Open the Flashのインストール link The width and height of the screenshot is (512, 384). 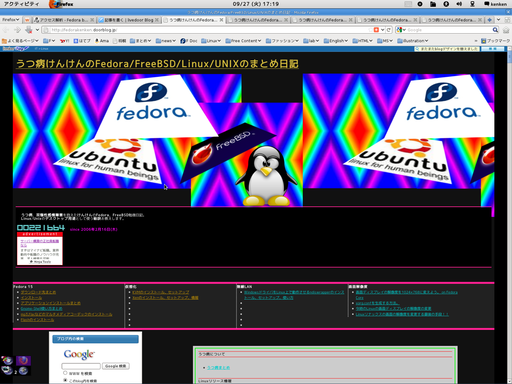tap(37, 320)
